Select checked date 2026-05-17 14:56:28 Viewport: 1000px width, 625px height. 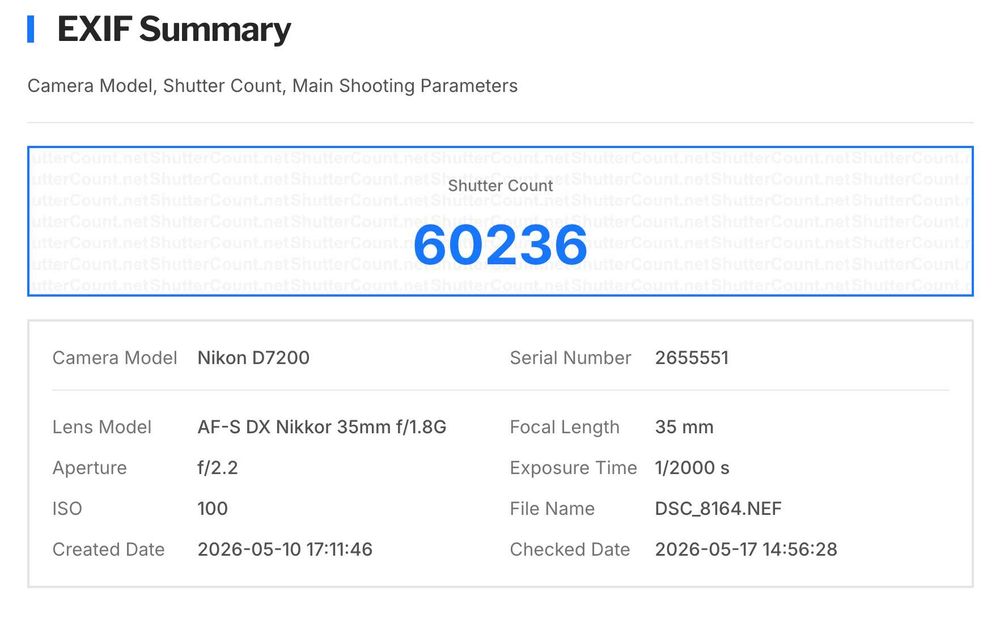(x=746, y=549)
